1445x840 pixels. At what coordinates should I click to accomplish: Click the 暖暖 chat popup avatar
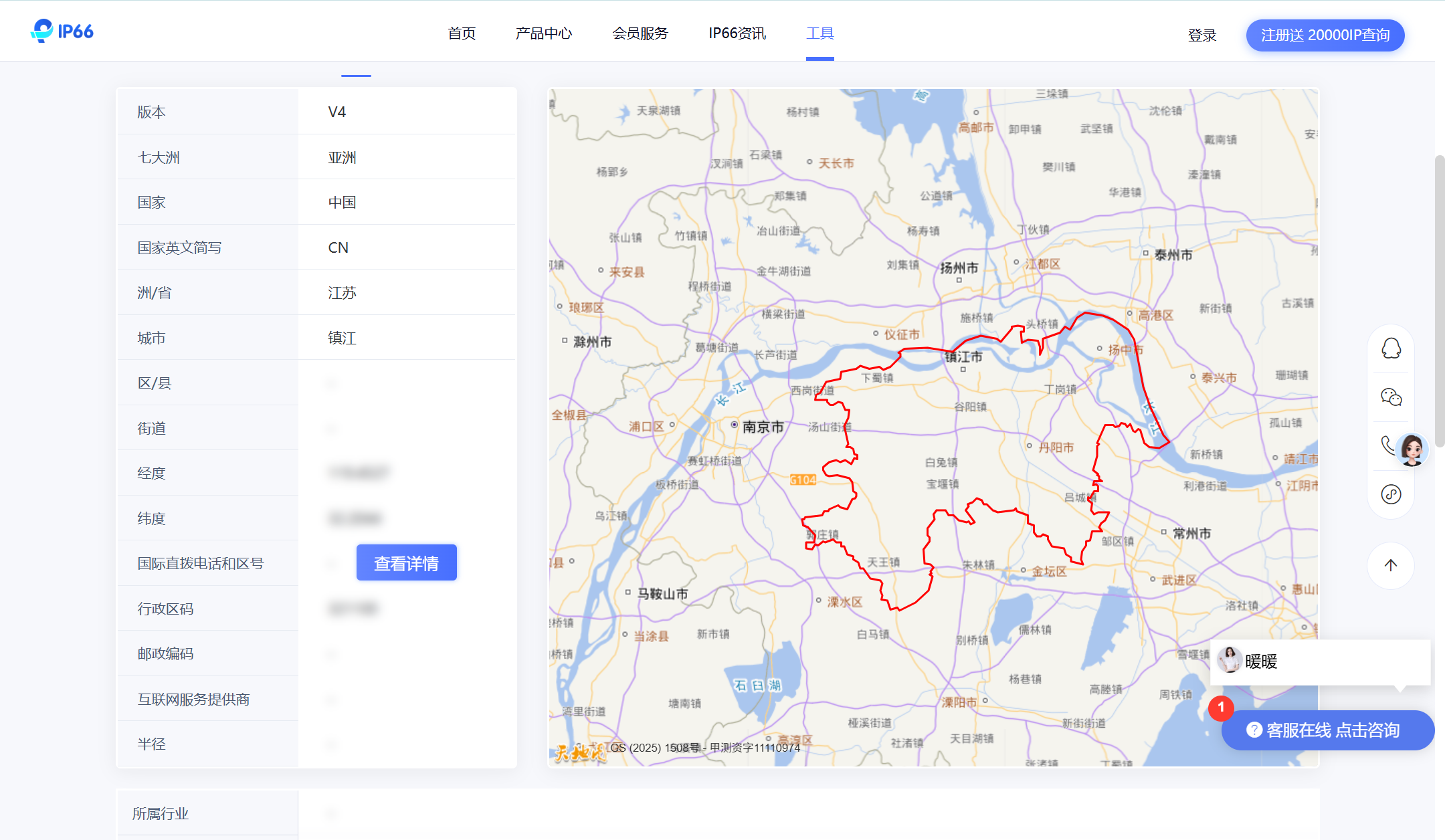point(1230,661)
